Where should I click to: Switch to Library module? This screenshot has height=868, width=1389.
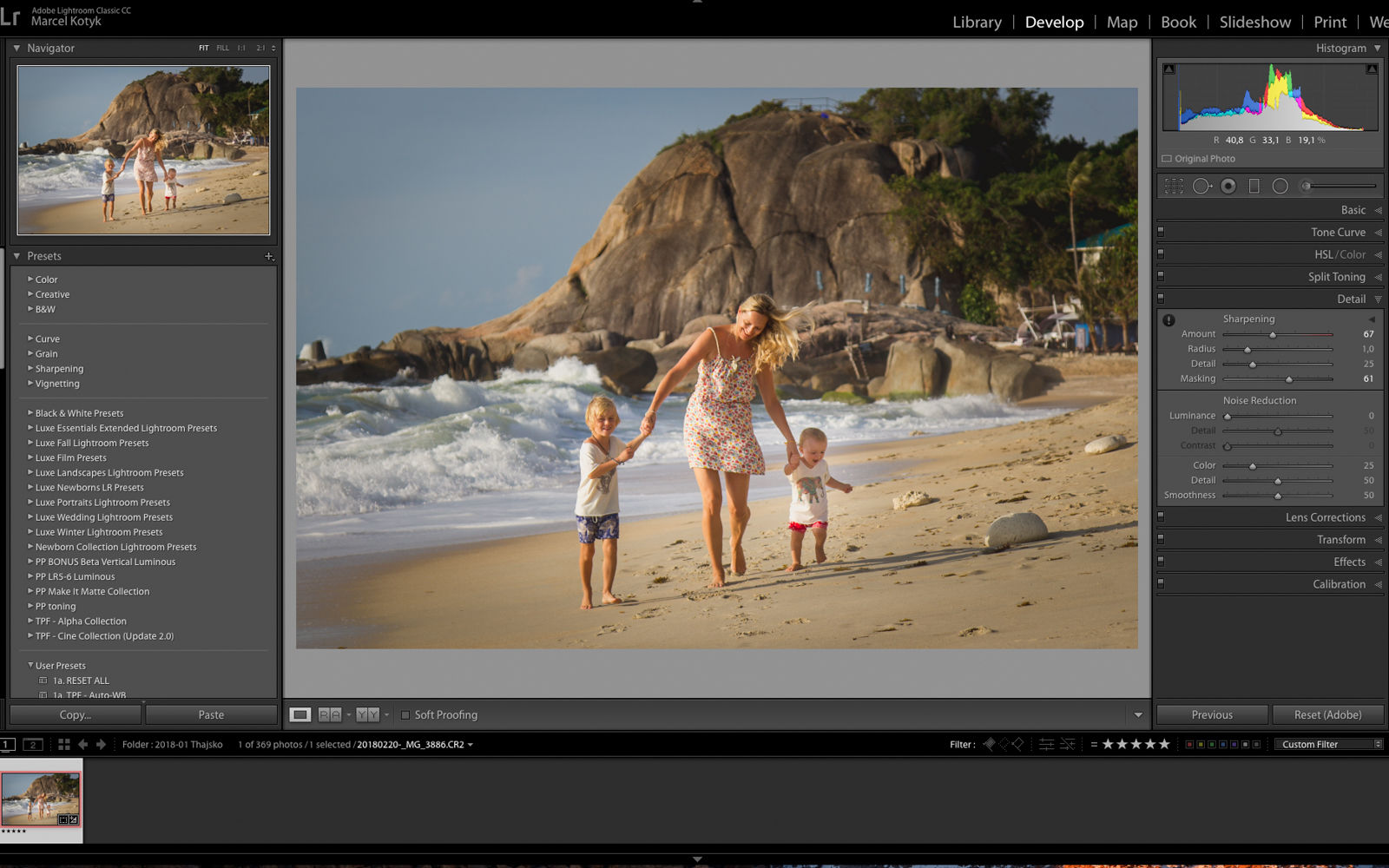[977, 23]
